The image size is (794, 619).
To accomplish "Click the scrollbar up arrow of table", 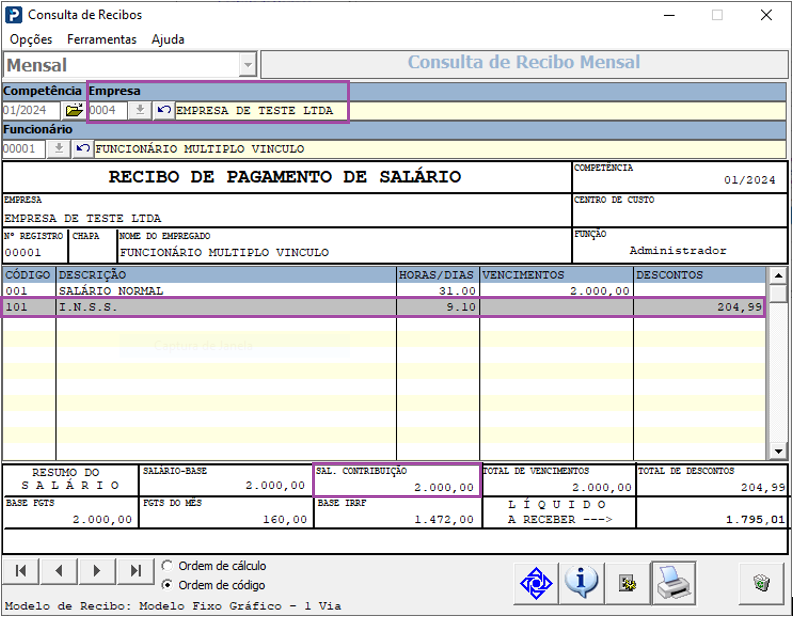I will [x=778, y=276].
